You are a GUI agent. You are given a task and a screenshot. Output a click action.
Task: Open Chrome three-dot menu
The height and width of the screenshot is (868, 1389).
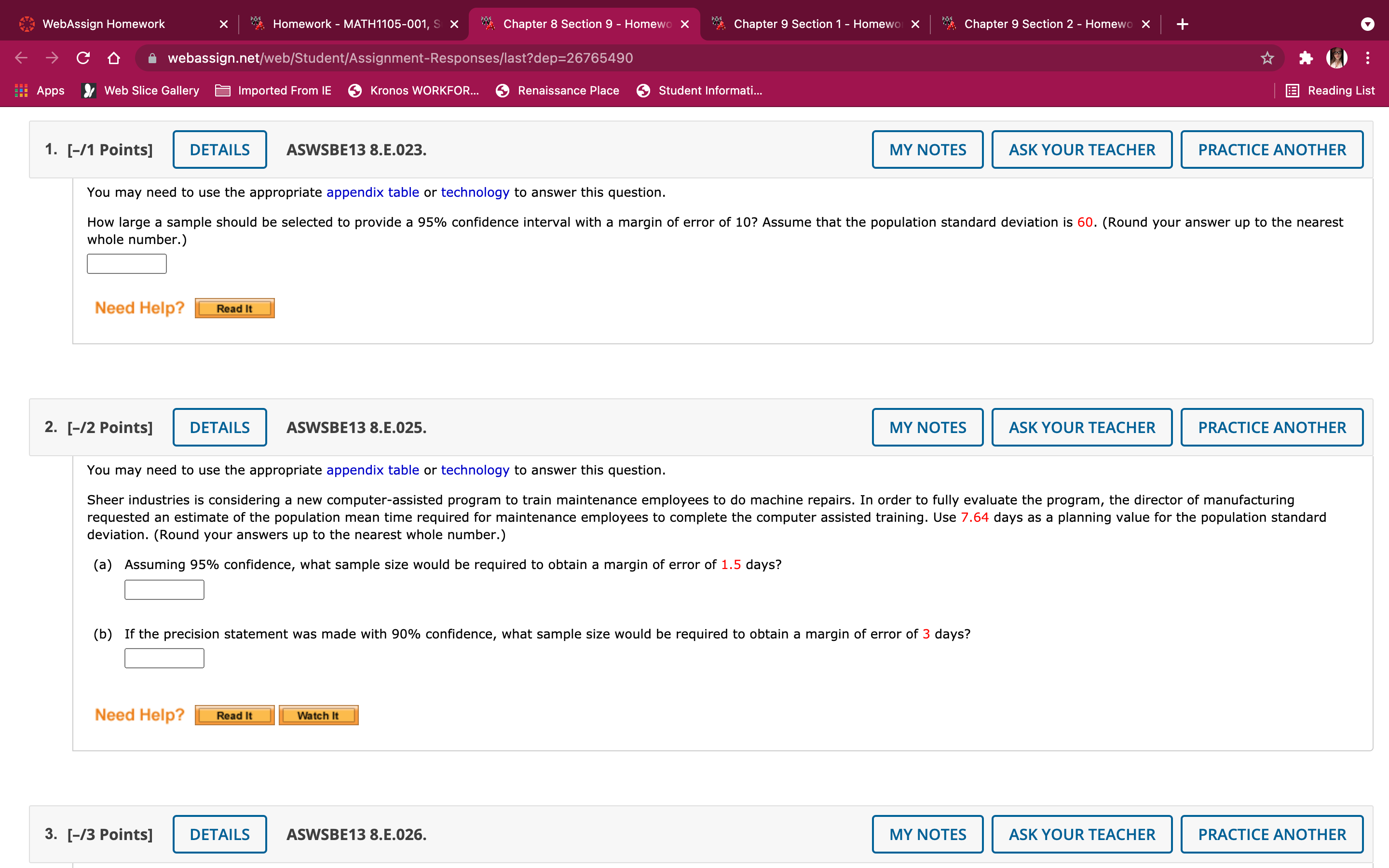(x=1368, y=58)
